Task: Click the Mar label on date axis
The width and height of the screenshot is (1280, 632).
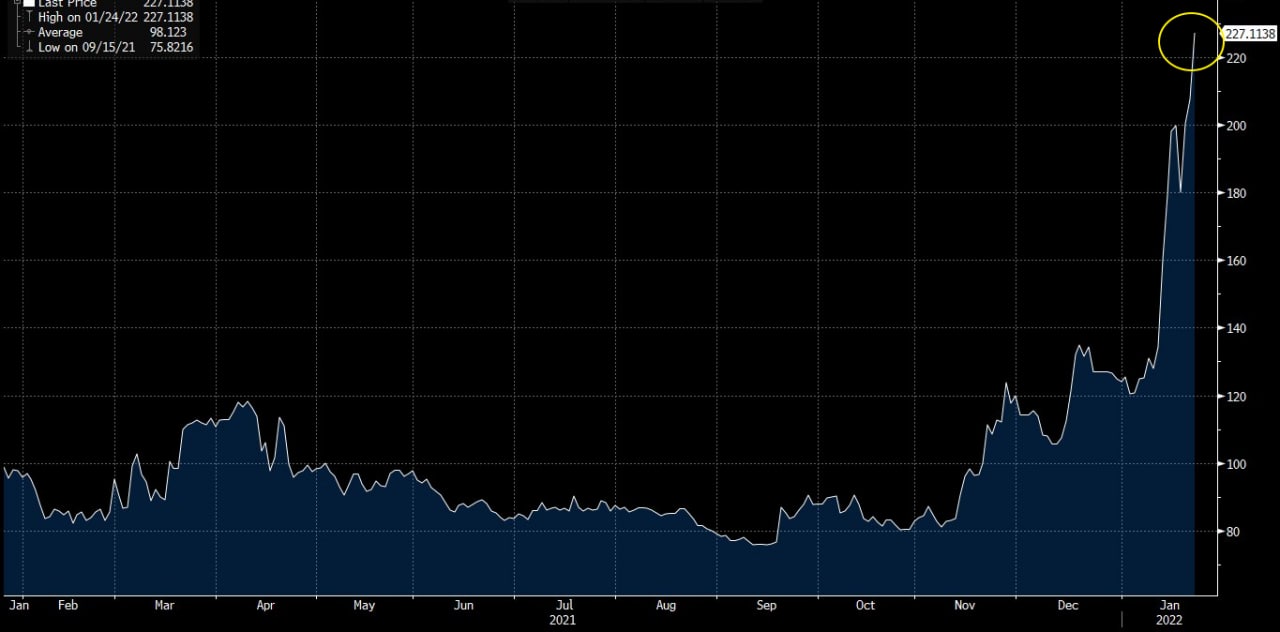Action: (165, 605)
